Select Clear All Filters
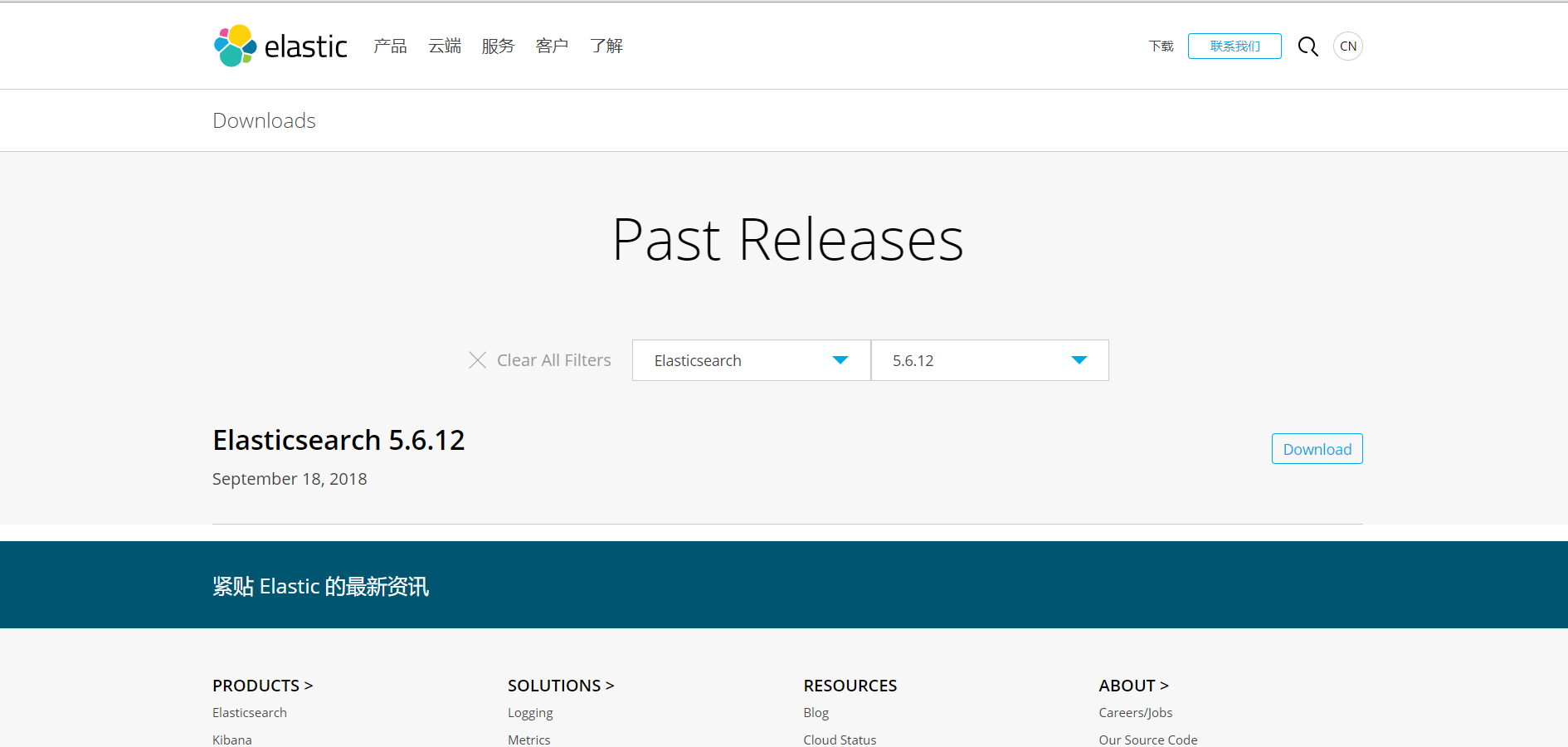 [553, 360]
